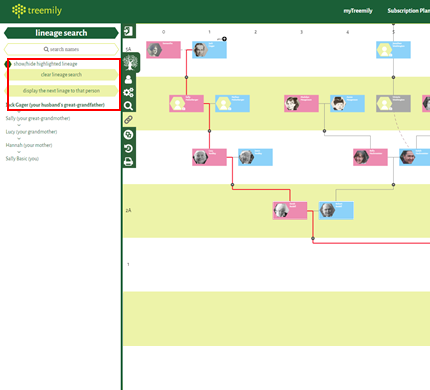Open the history clock-arrow icon in the toolbar
The image size is (430, 390).
(128, 148)
